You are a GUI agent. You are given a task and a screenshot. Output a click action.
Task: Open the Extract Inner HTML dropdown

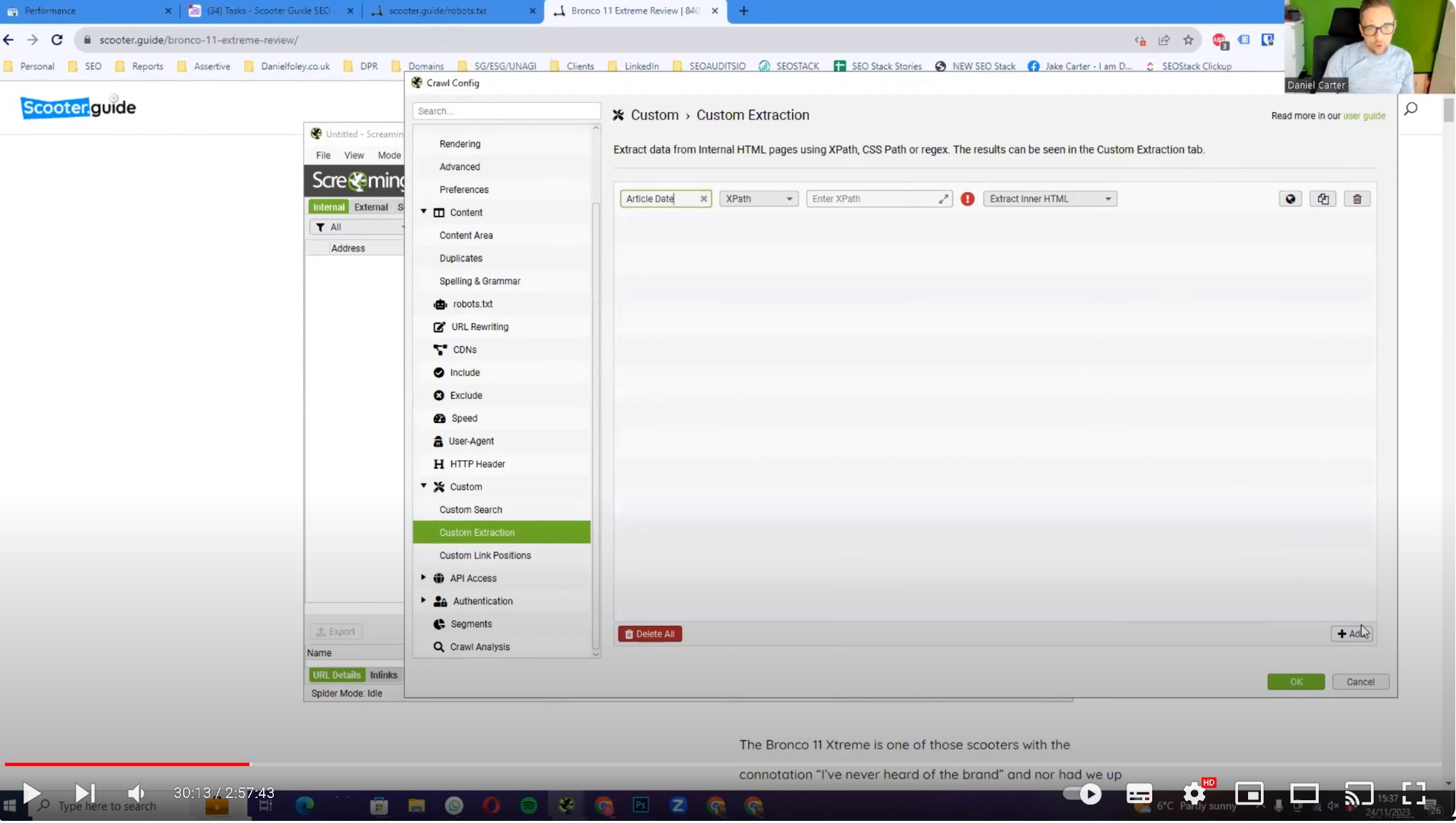(x=1049, y=199)
